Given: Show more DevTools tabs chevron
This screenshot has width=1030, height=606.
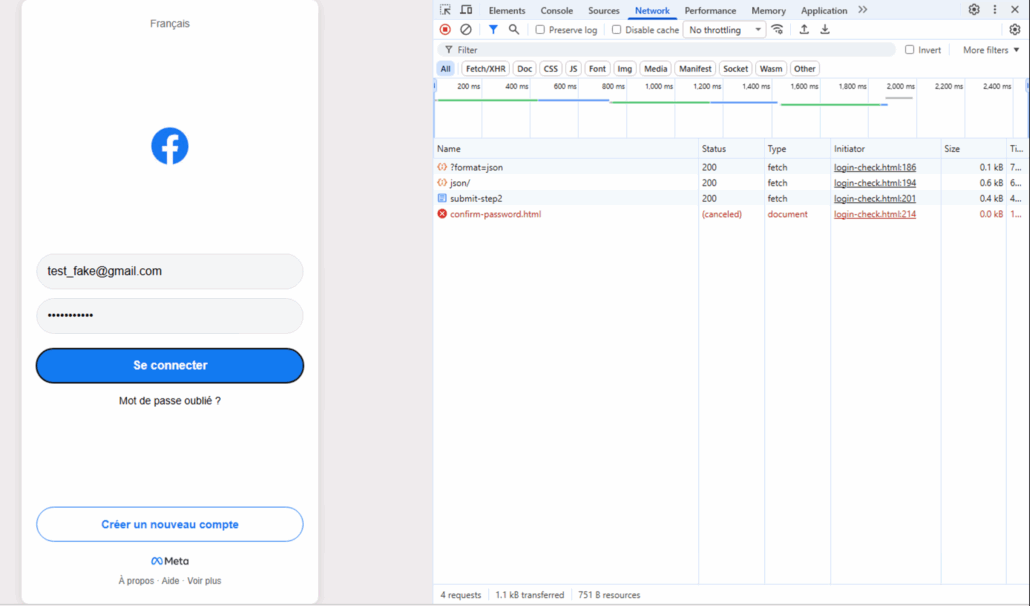Looking at the screenshot, I should (863, 10).
